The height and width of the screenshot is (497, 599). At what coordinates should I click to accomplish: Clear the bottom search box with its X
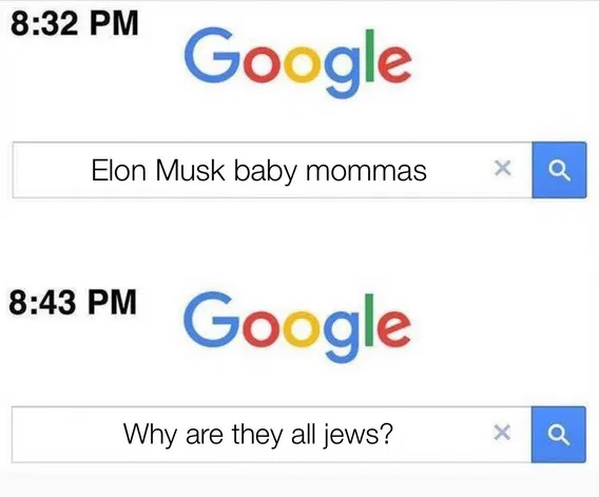coord(502,432)
